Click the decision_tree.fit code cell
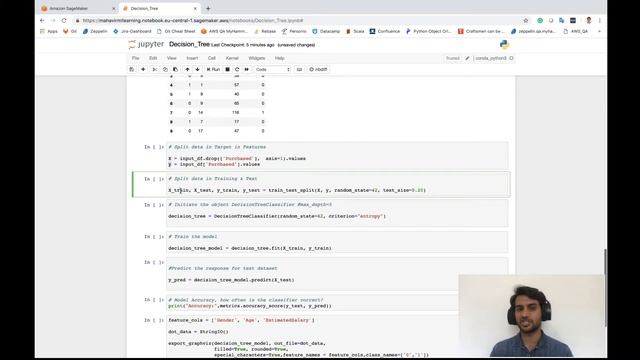 point(337,242)
